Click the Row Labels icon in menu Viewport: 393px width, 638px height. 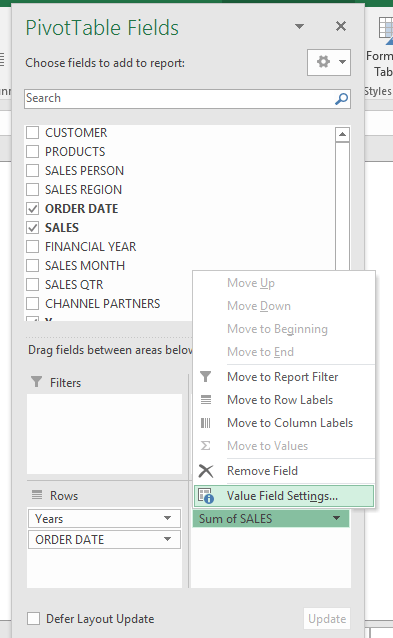click(x=206, y=400)
